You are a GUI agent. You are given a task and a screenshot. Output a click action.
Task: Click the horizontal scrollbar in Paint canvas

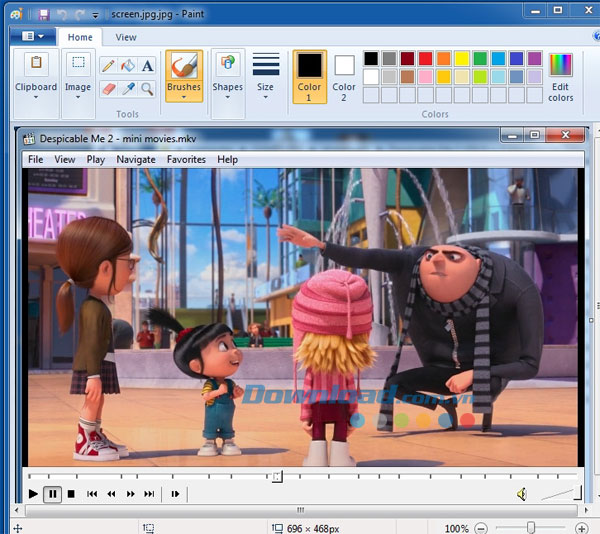301,510
